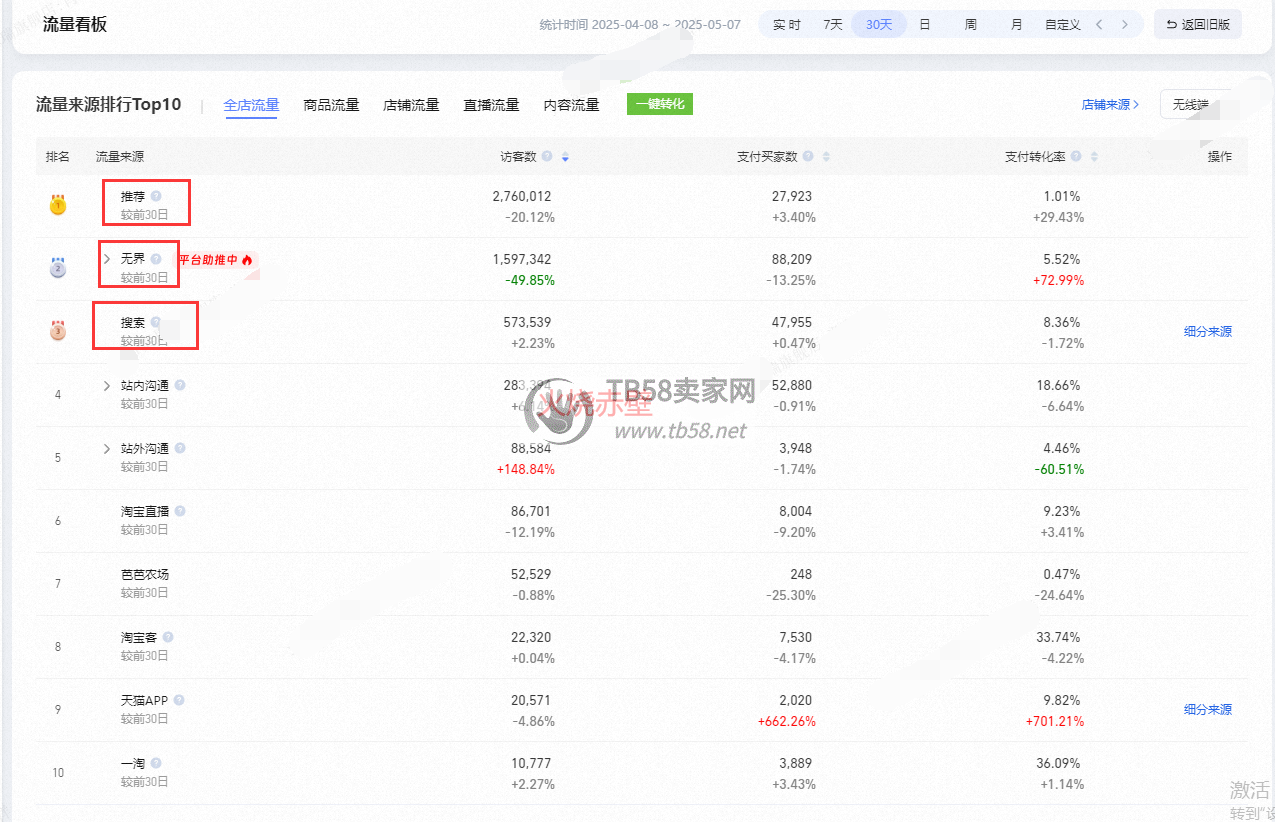Open the 店铺来源 link

1110,104
